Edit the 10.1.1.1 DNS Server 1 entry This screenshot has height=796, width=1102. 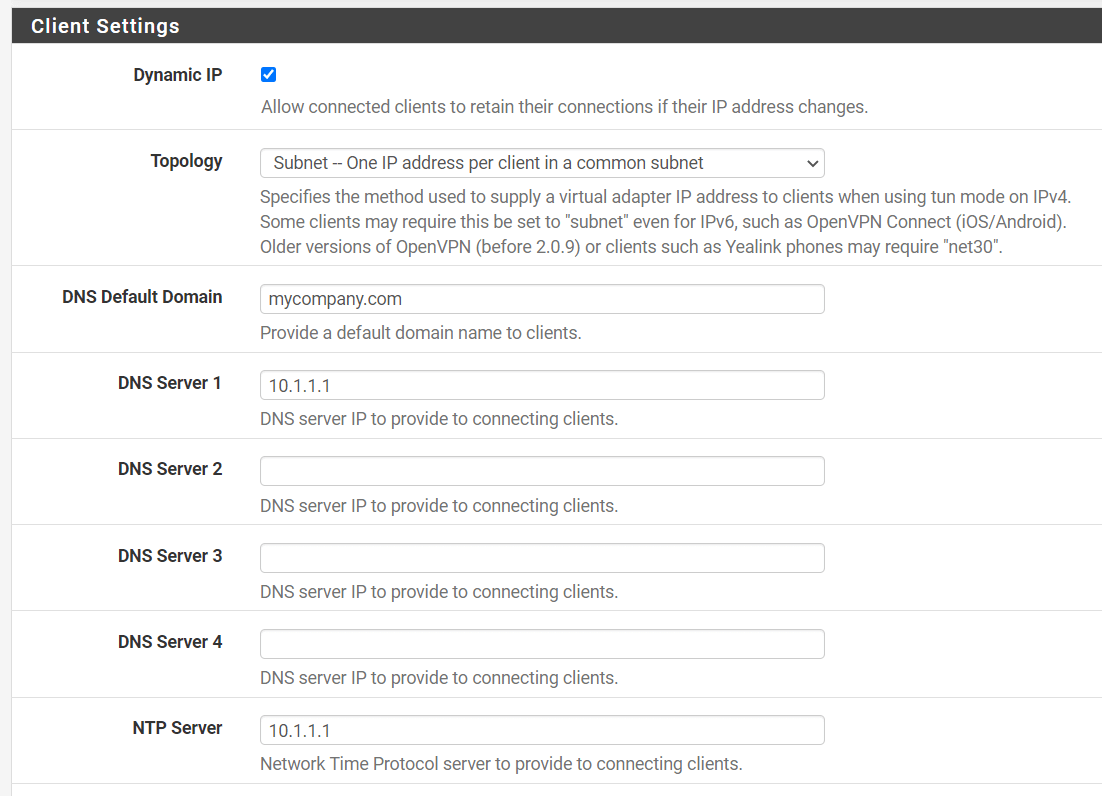(x=541, y=384)
